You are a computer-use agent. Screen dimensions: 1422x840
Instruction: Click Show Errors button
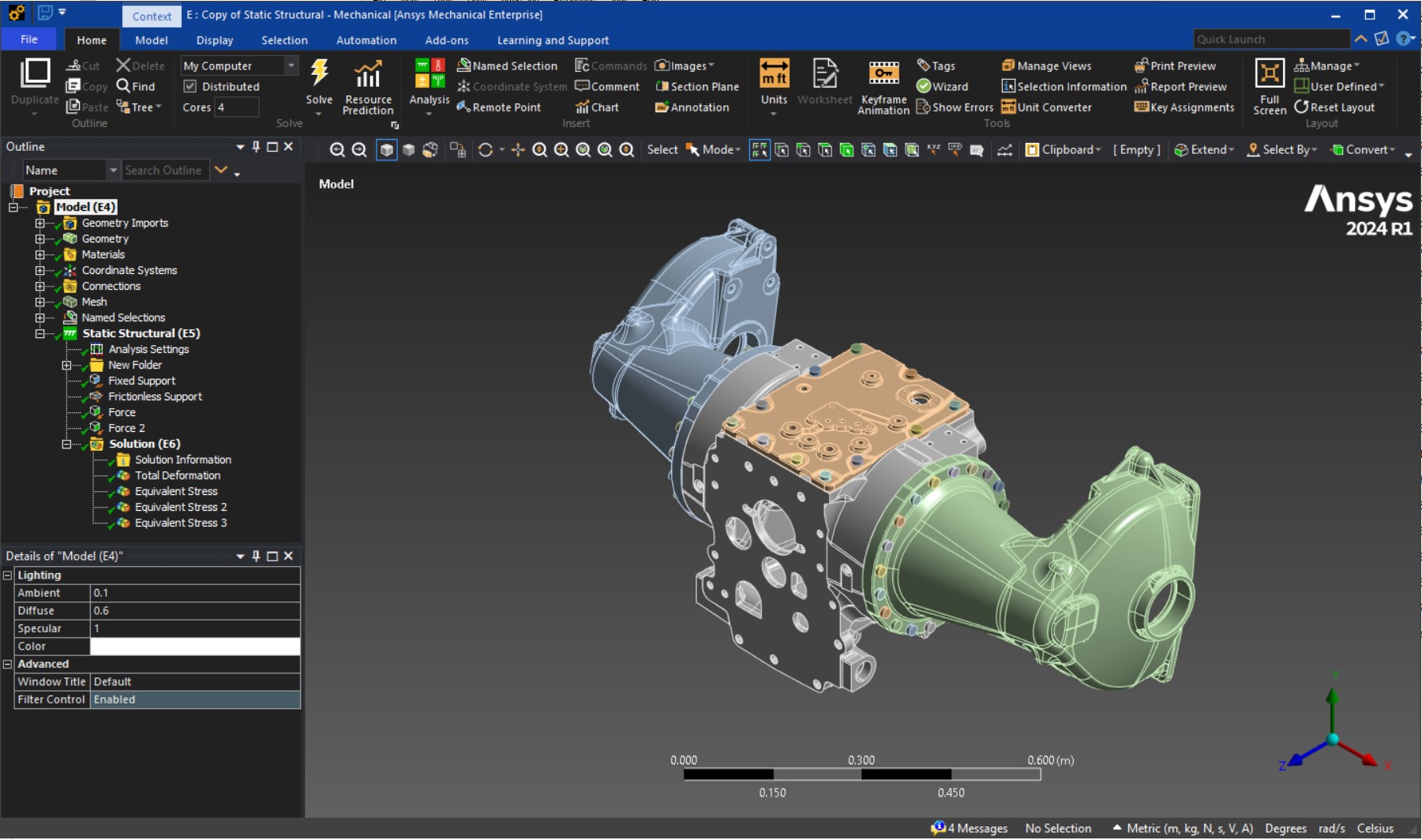click(x=955, y=107)
